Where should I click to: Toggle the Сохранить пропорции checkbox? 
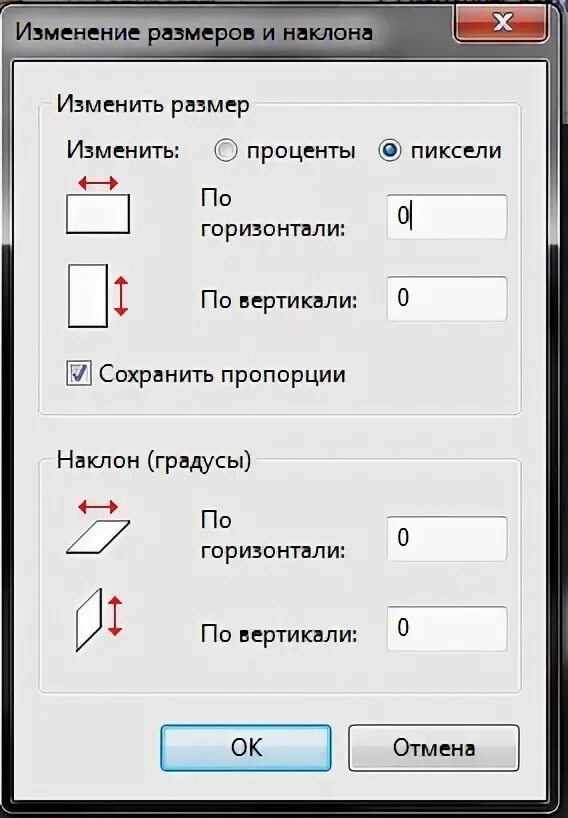point(79,374)
